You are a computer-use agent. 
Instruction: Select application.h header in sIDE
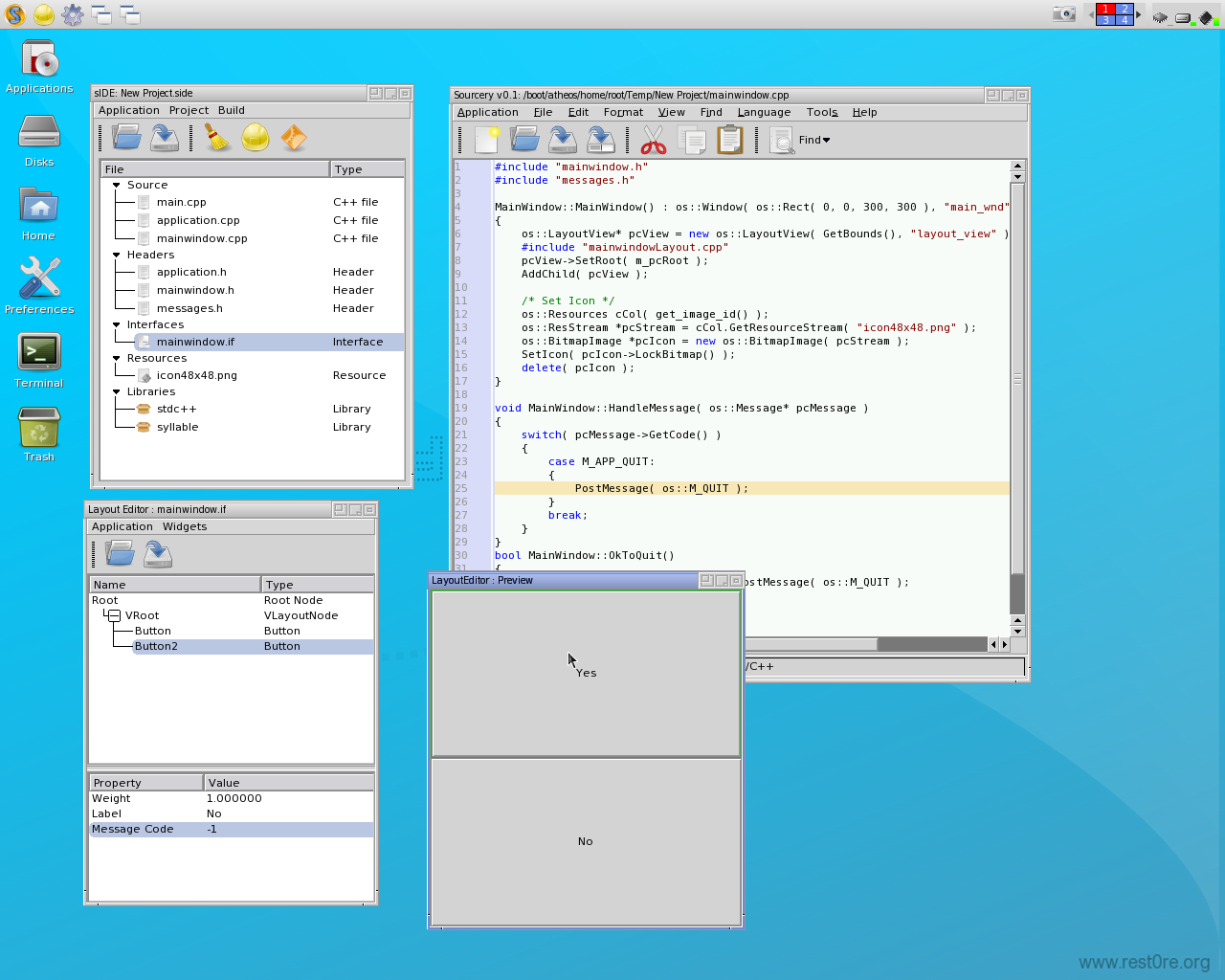191,273
